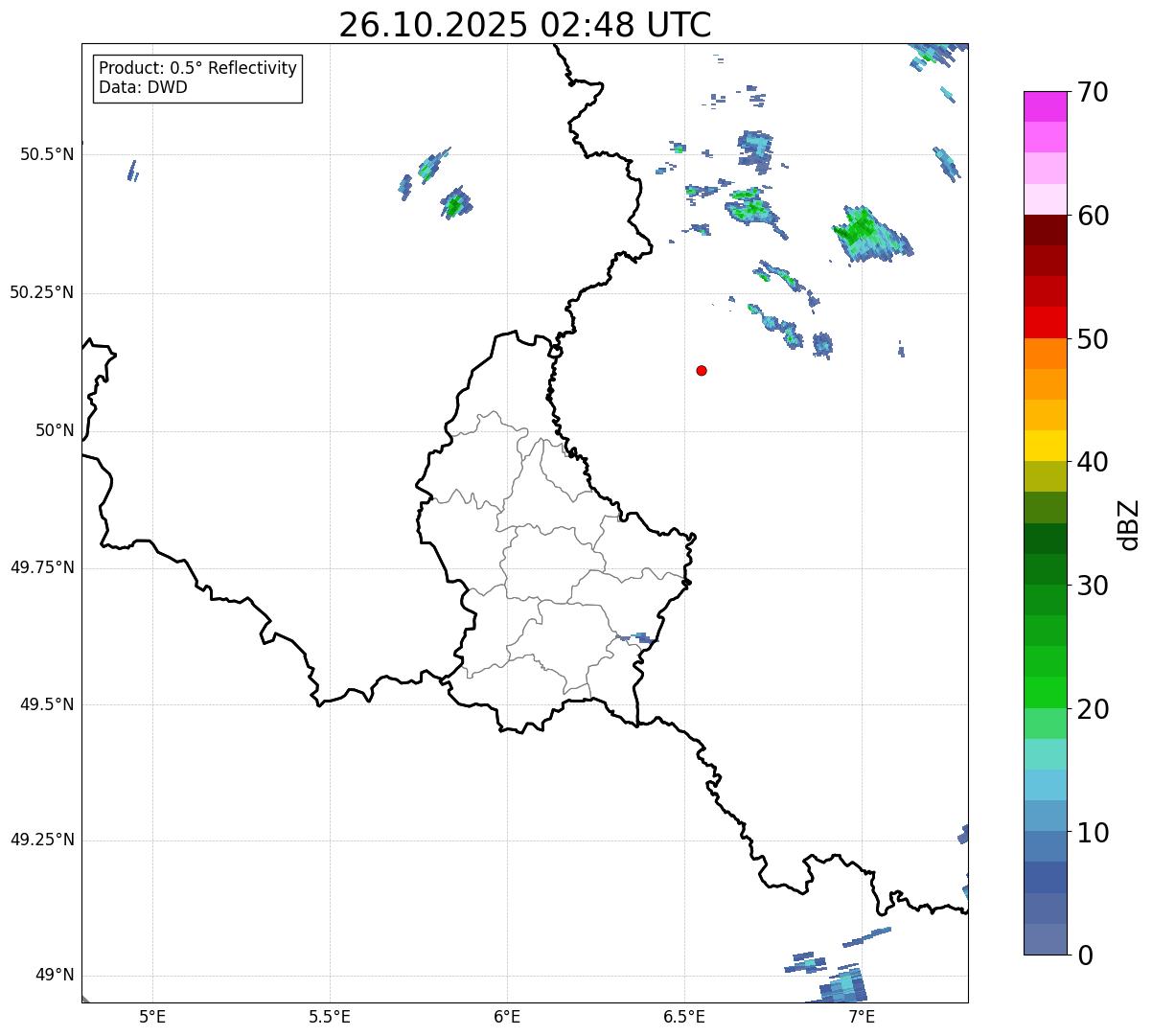Viewport: 1152px width, 1036px height.
Task: Click the red station marker dot
Action: click(702, 371)
